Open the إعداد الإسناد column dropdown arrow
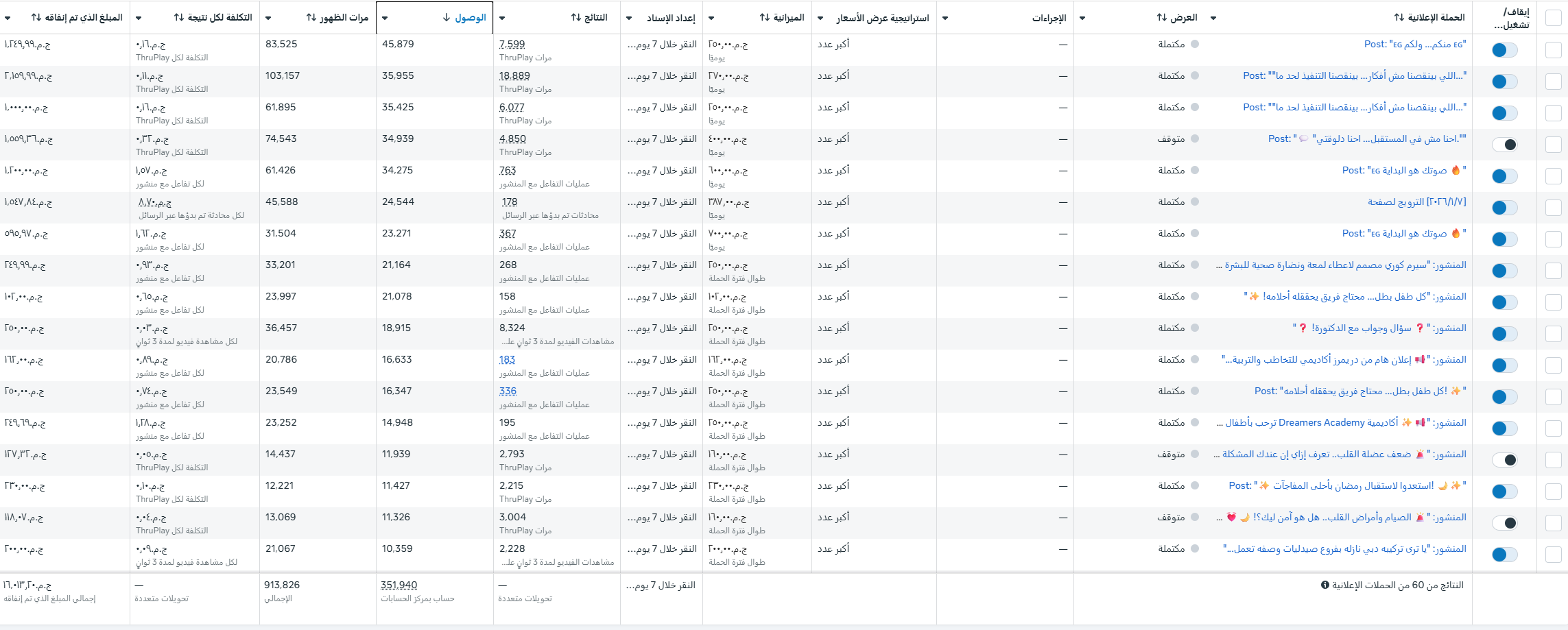The image size is (1568, 630). [629, 19]
